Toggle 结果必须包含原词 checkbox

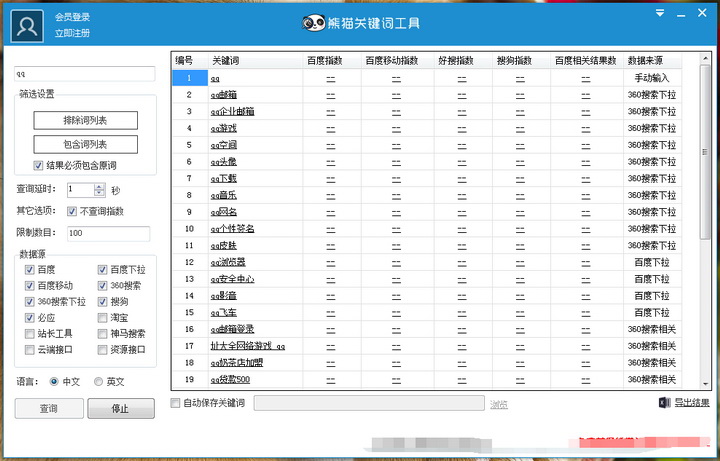pyautogui.click(x=38, y=165)
